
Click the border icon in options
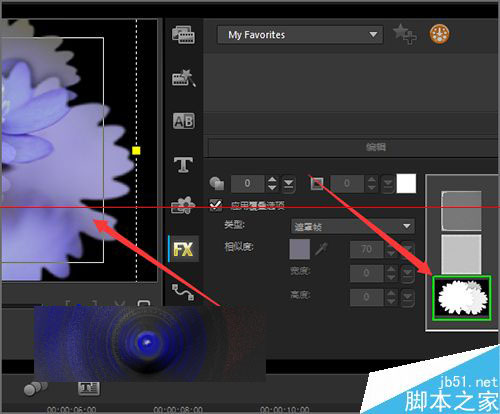[317, 183]
